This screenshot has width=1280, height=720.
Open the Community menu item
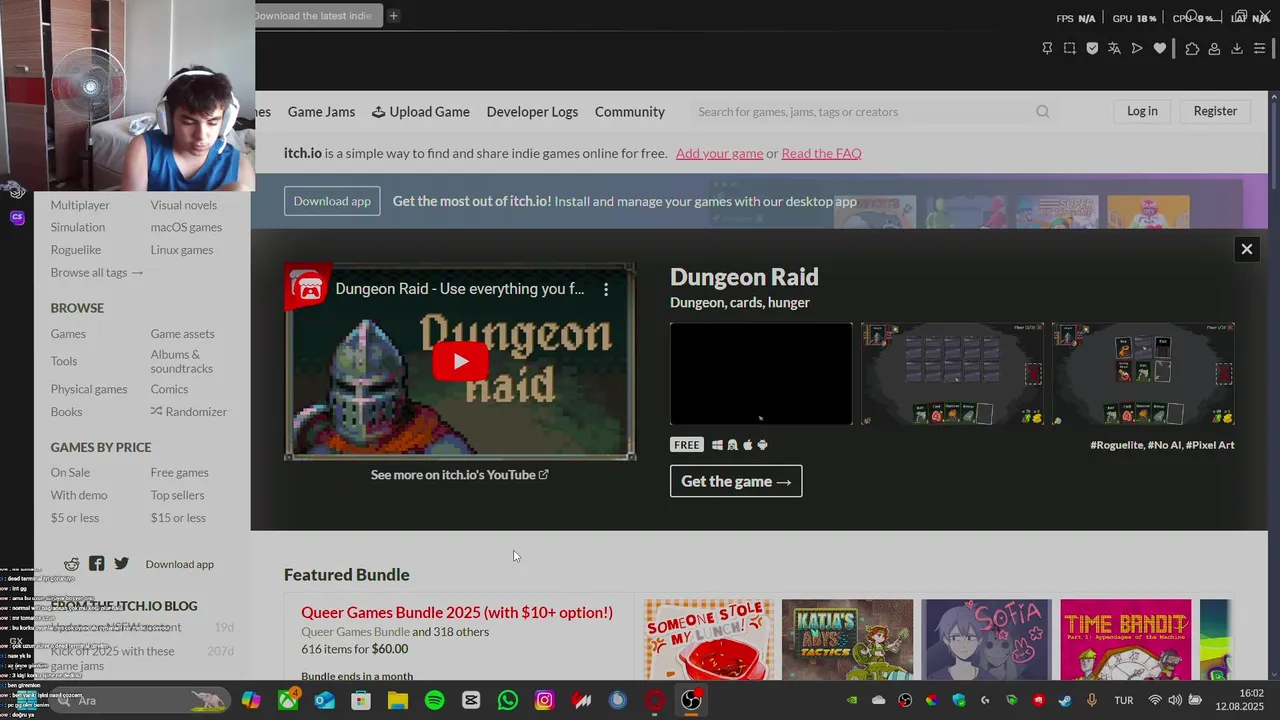(630, 112)
